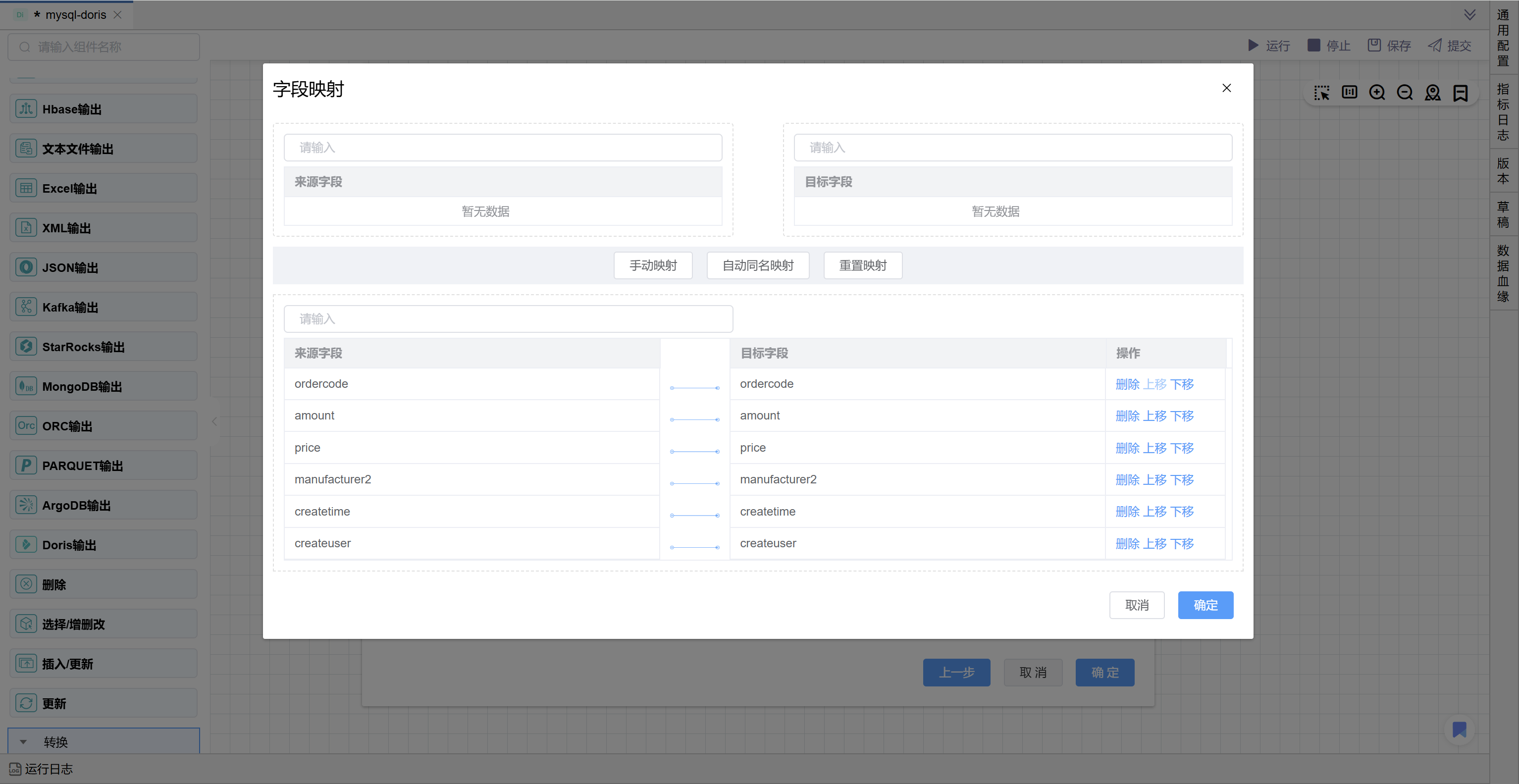Click the mapping table search input field
Viewport: 1519px width, 784px height.
click(508, 319)
